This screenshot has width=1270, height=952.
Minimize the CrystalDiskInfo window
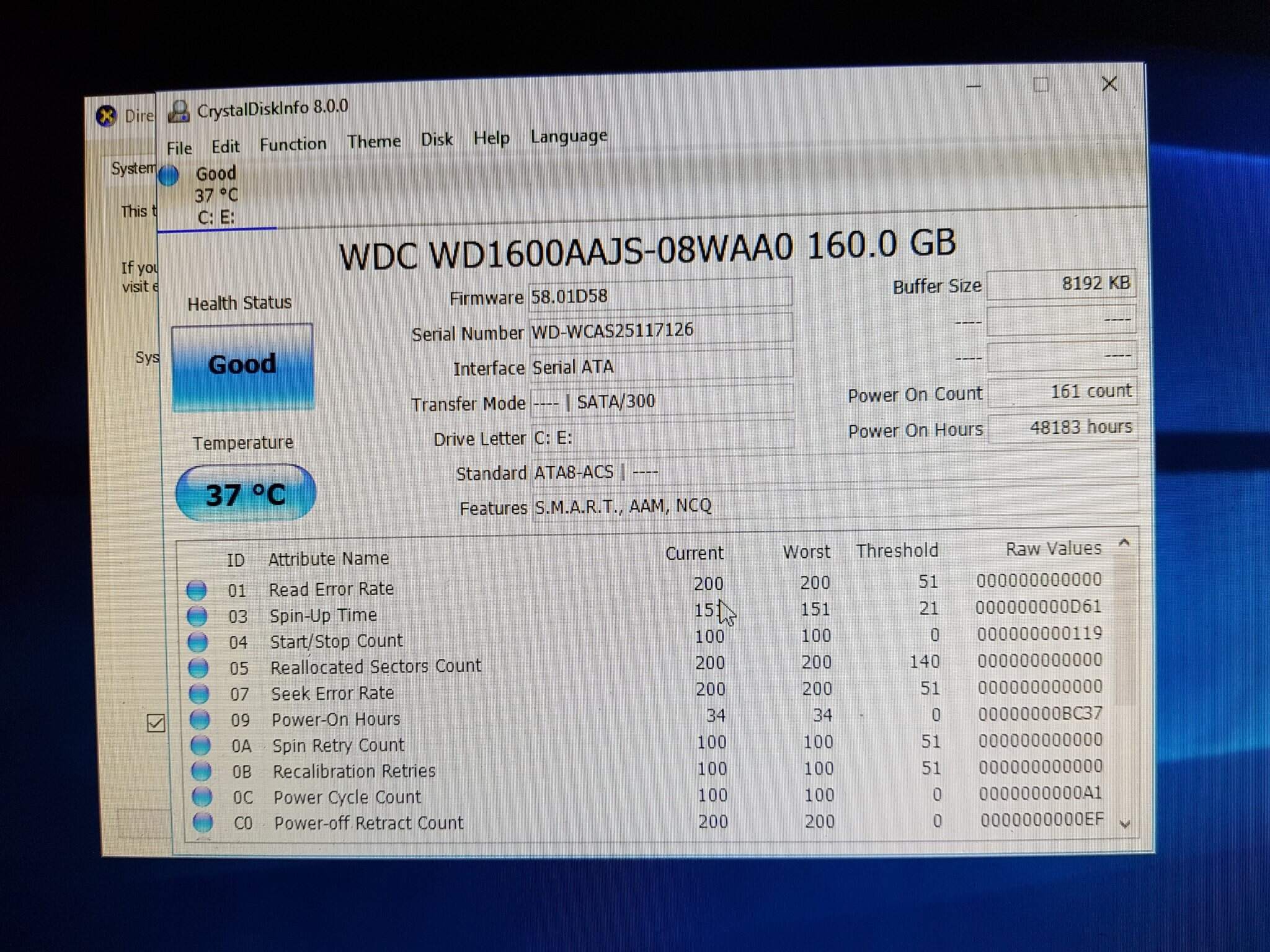[974, 86]
